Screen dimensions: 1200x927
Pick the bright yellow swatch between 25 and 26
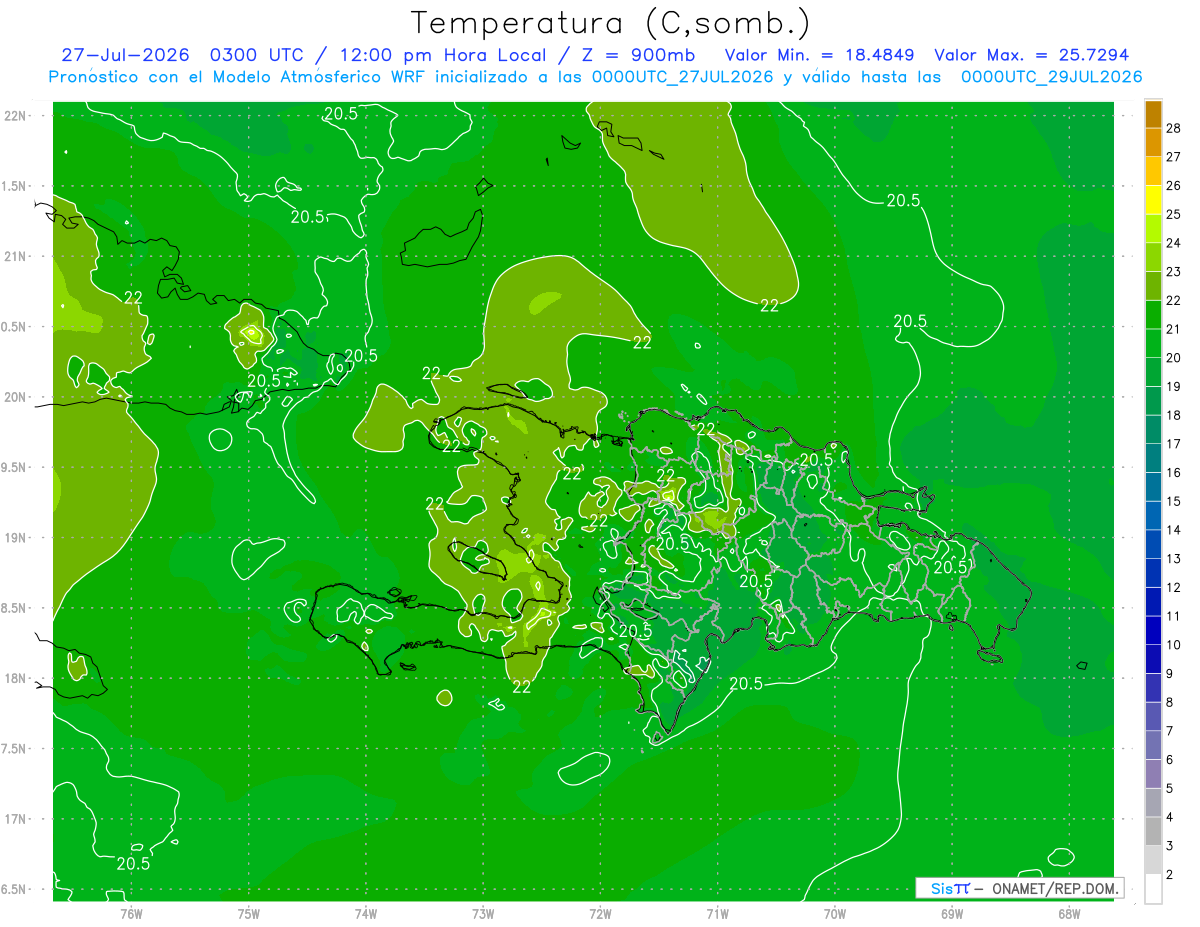point(1153,200)
